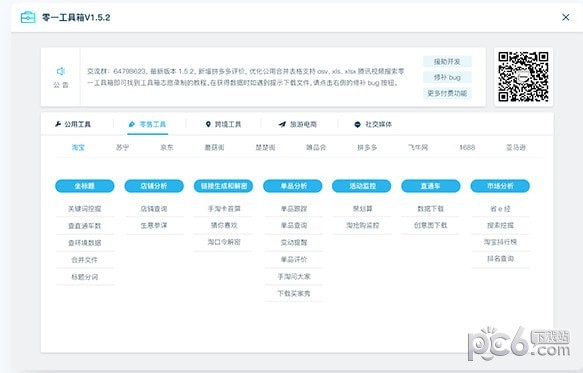Click the 全标题 category button
Screen dimensions: 583x373
84,186
